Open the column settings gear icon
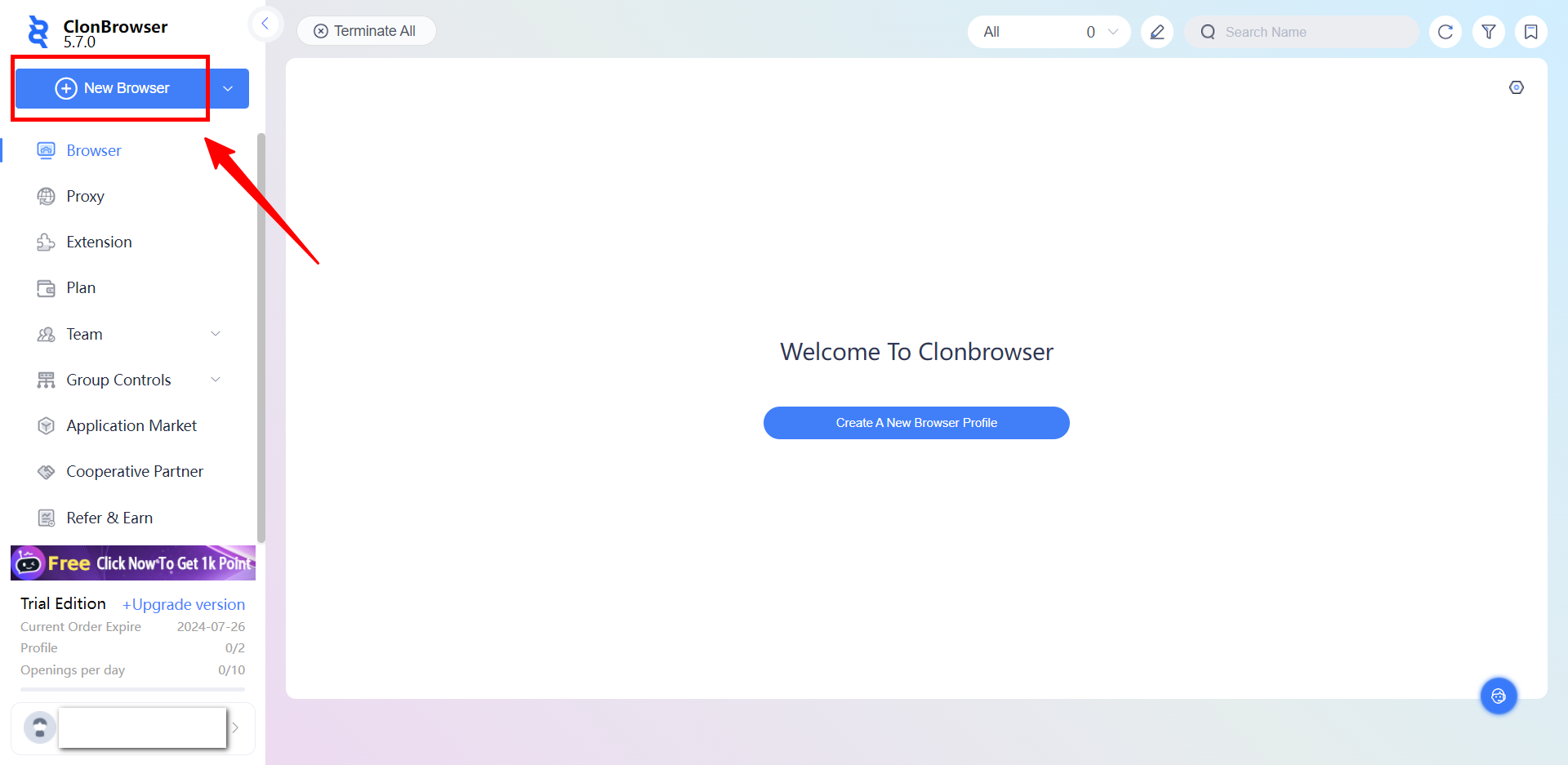 tap(1517, 87)
